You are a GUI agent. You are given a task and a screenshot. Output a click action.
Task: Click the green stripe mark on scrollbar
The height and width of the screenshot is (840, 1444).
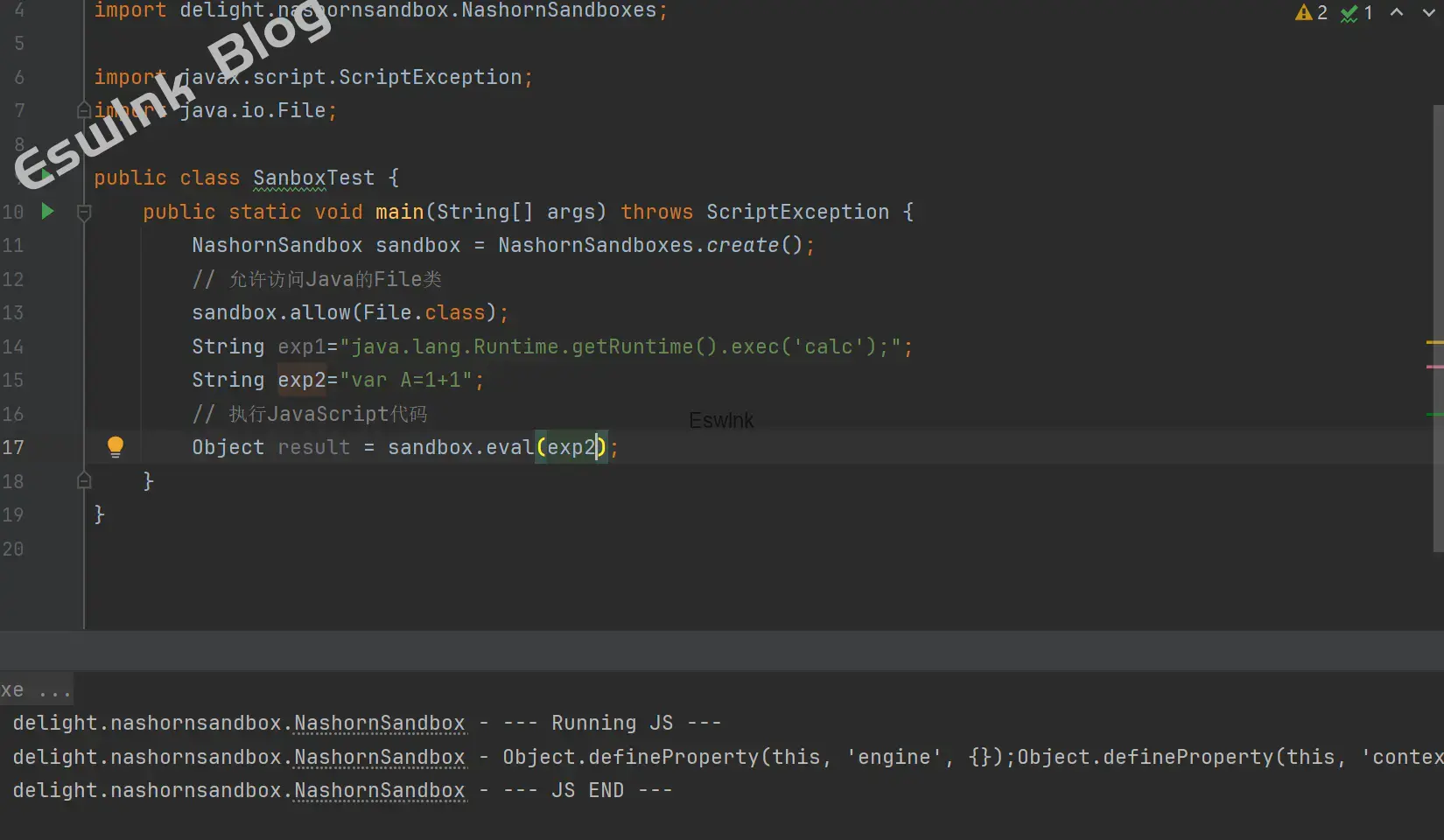pyautogui.click(x=1434, y=414)
